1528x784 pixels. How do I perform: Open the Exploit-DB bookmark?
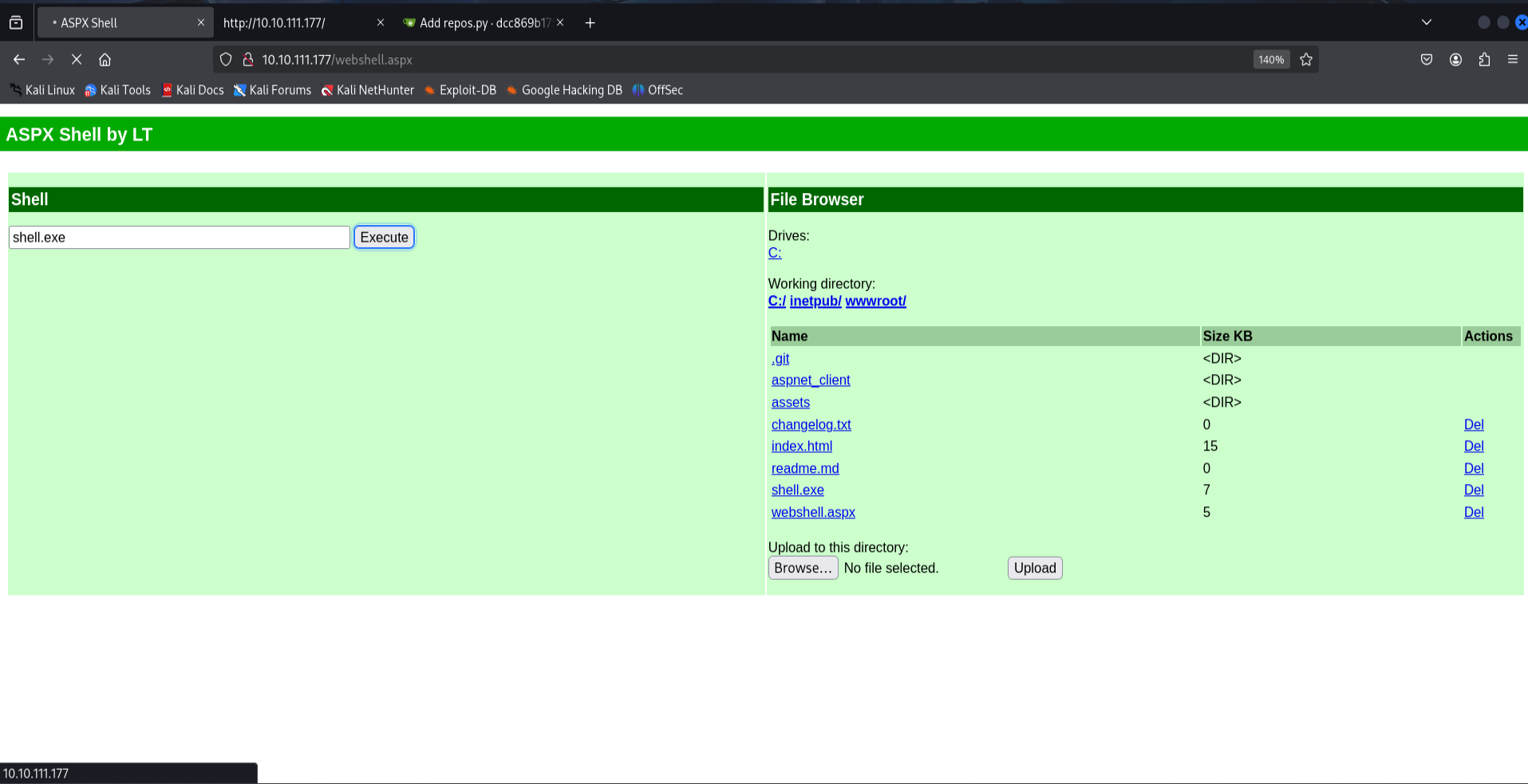pos(460,90)
